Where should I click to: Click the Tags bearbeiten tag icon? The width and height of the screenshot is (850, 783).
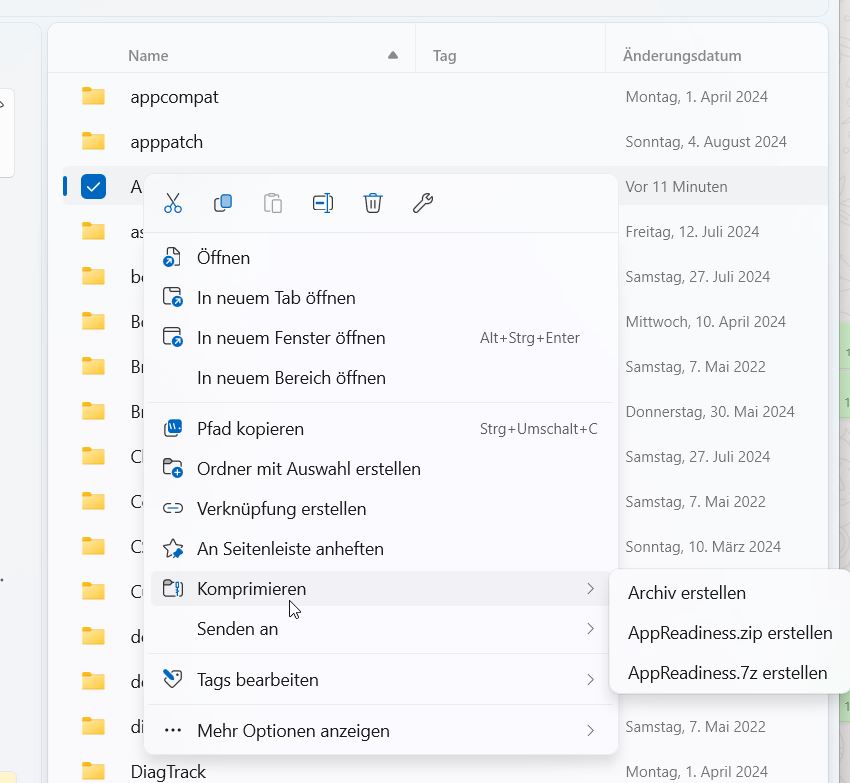point(172,679)
